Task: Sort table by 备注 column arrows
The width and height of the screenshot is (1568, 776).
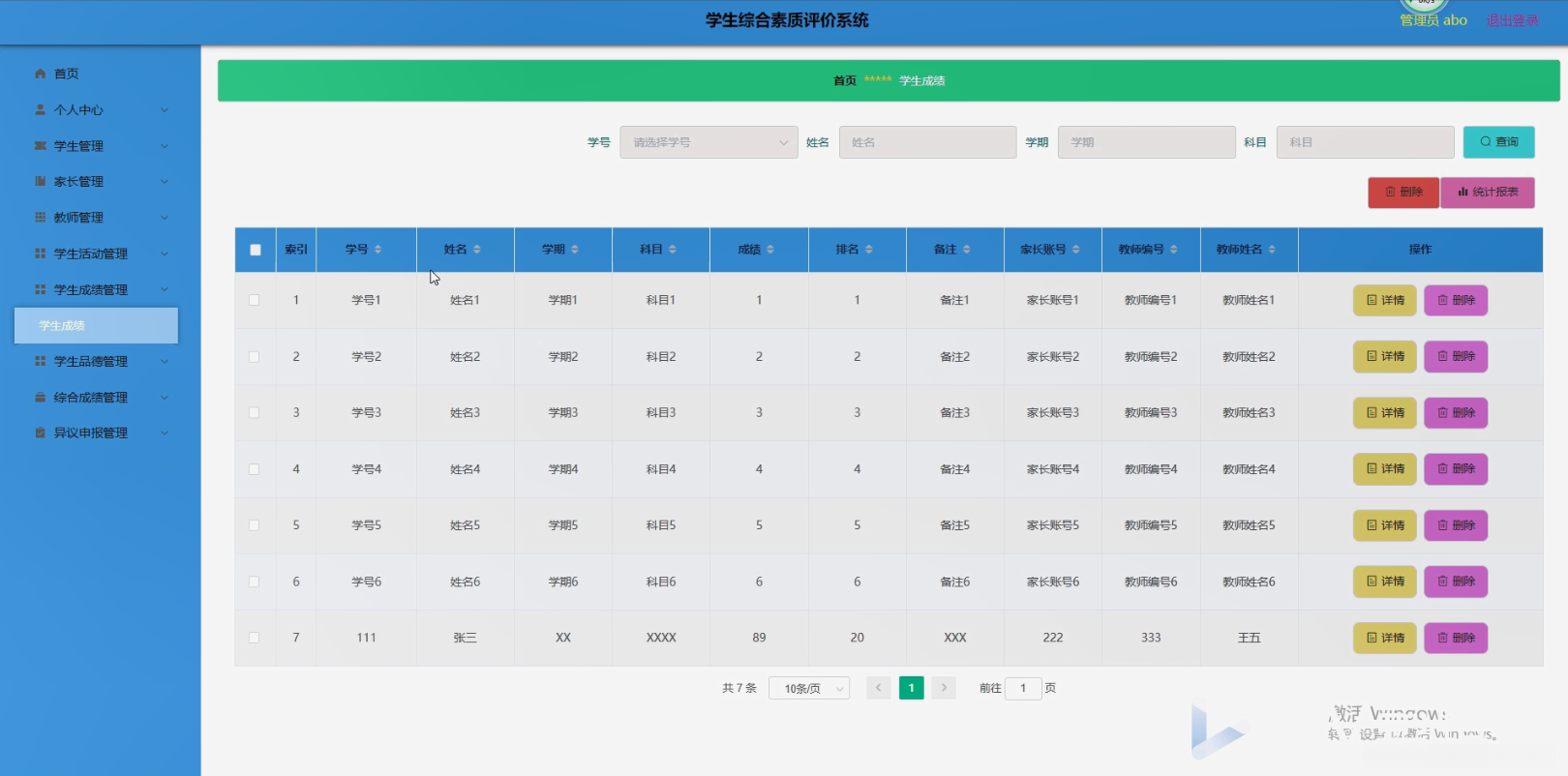Action: pos(966,250)
